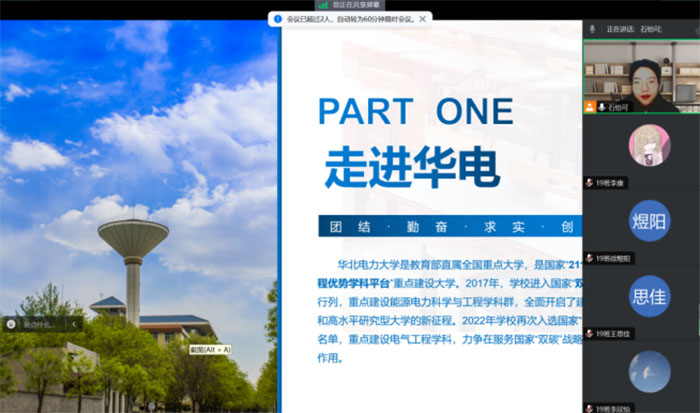Close the meeting time limit notification
The height and width of the screenshot is (413, 700).
click(425, 18)
